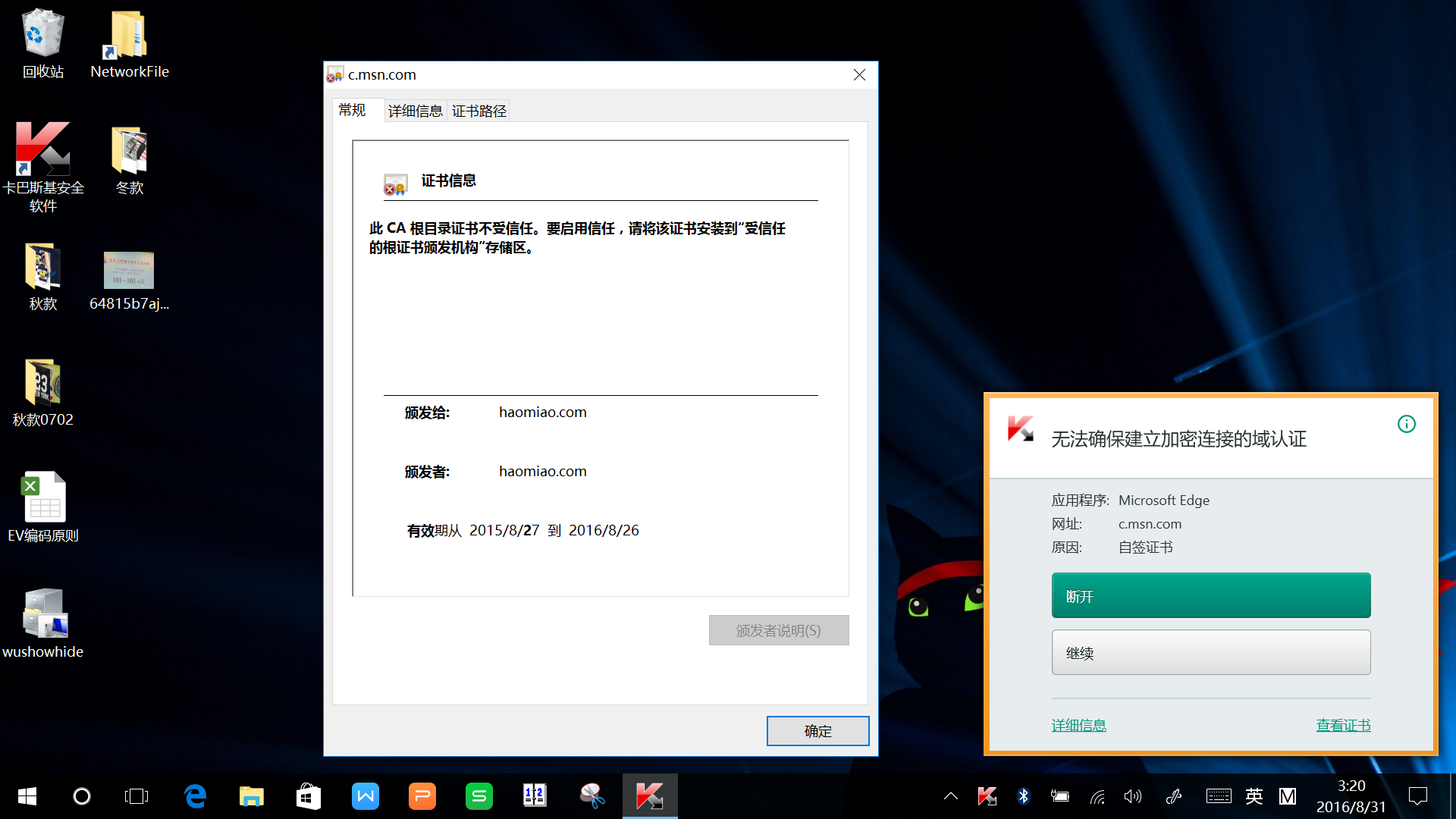Open the Windows Start menu
Image resolution: width=1456 pixels, height=819 pixels.
pos(27,796)
